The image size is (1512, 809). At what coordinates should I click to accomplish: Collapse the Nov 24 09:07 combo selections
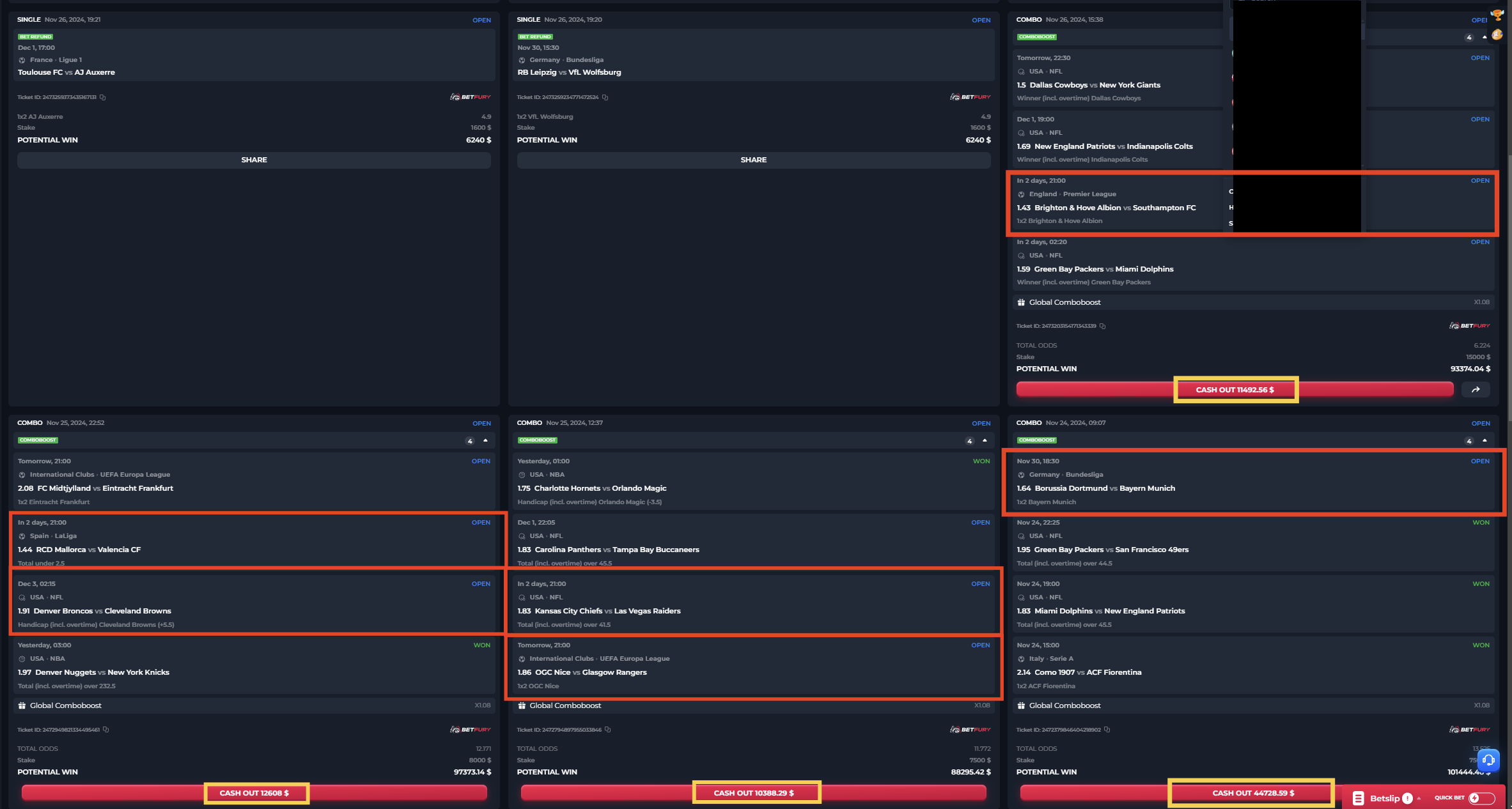click(1485, 440)
